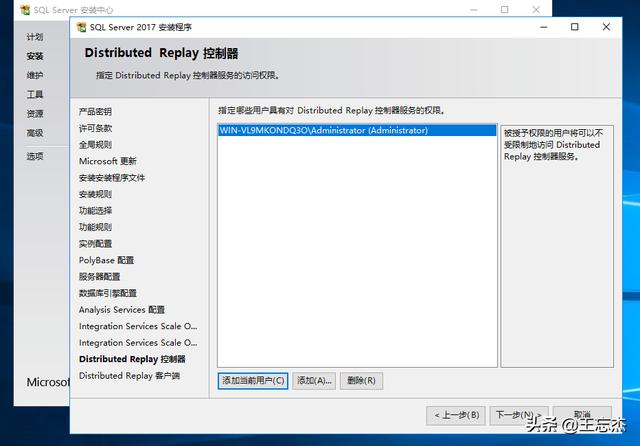The width and height of the screenshot is (640, 446).
Task: Open 选项 in the 安装中心 window
Action: [x=35, y=156]
